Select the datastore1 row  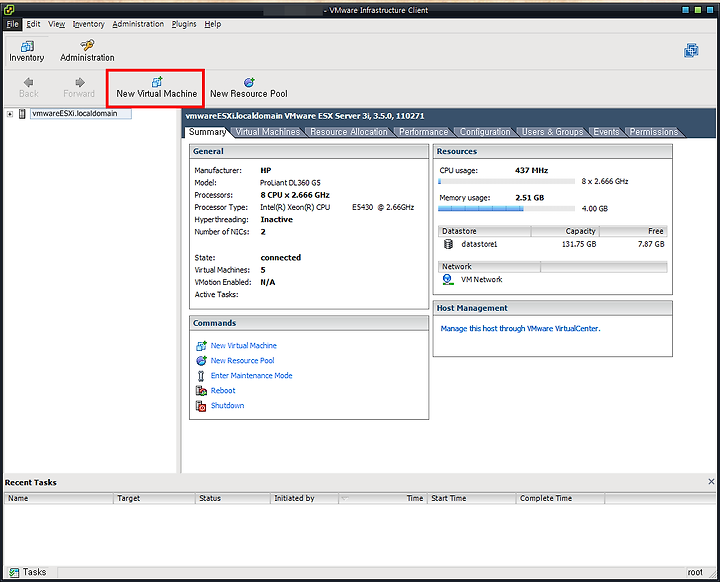click(553, 244)
